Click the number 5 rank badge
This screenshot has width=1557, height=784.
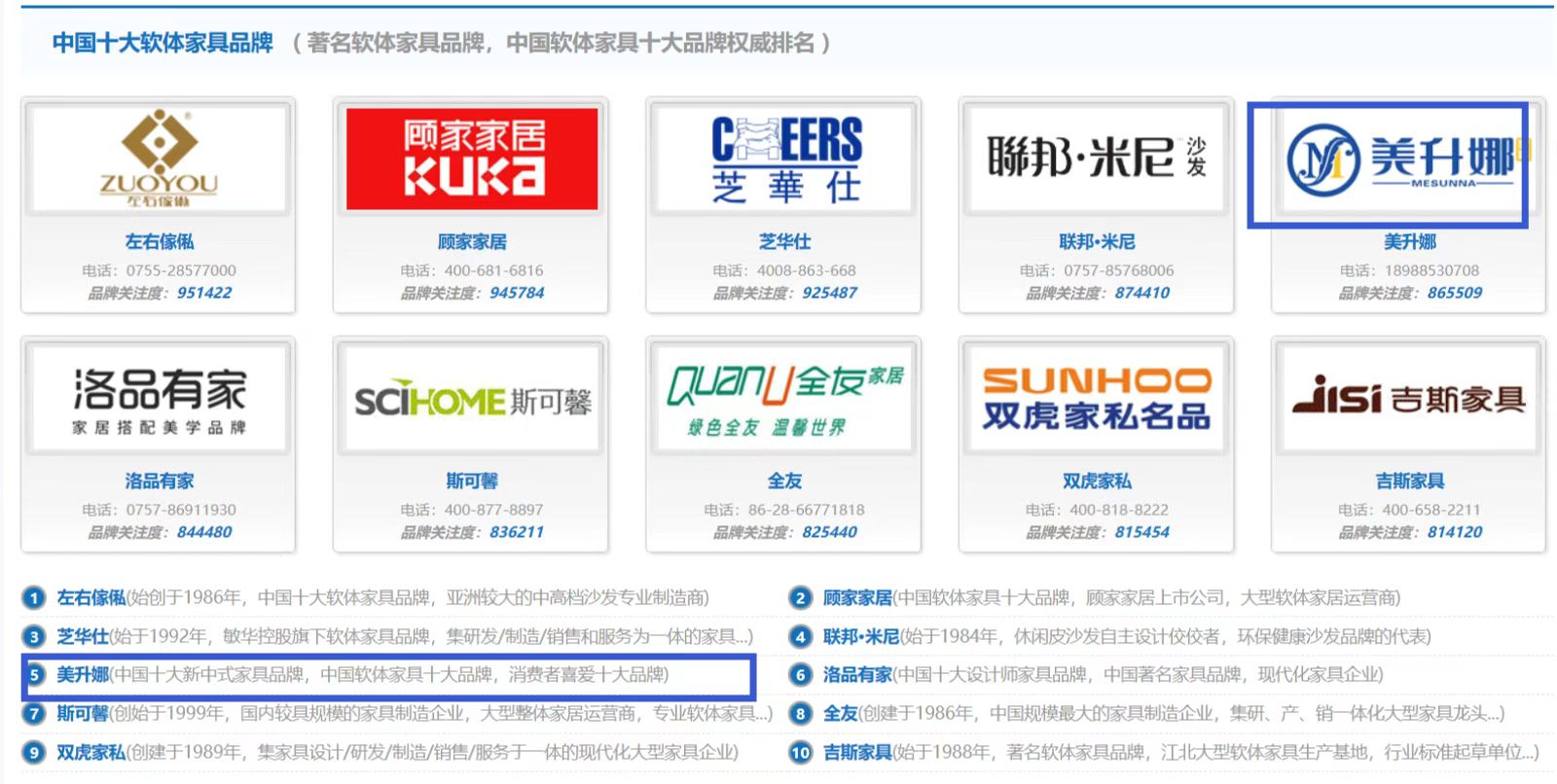34,675
